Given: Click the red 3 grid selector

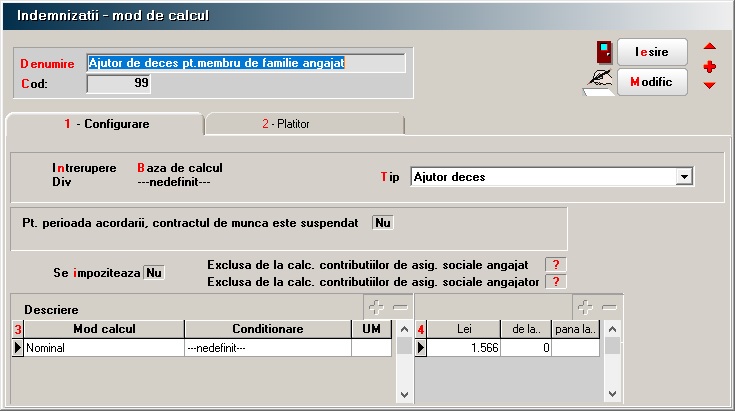Looking at the screenshot, I should point(18,329).
